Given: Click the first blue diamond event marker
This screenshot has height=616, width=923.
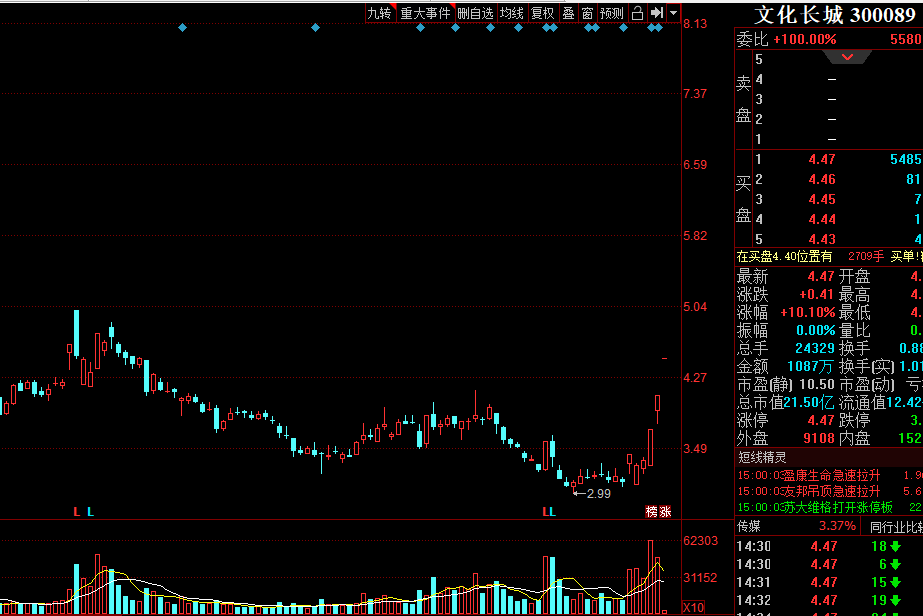Looking at the screenshot, I should point(182,27).
